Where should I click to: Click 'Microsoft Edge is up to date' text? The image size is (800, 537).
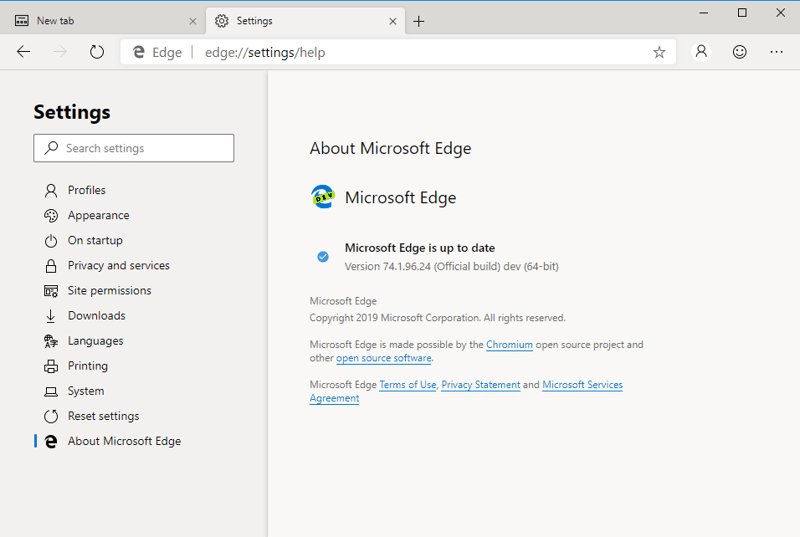click(x=420, y=248)
